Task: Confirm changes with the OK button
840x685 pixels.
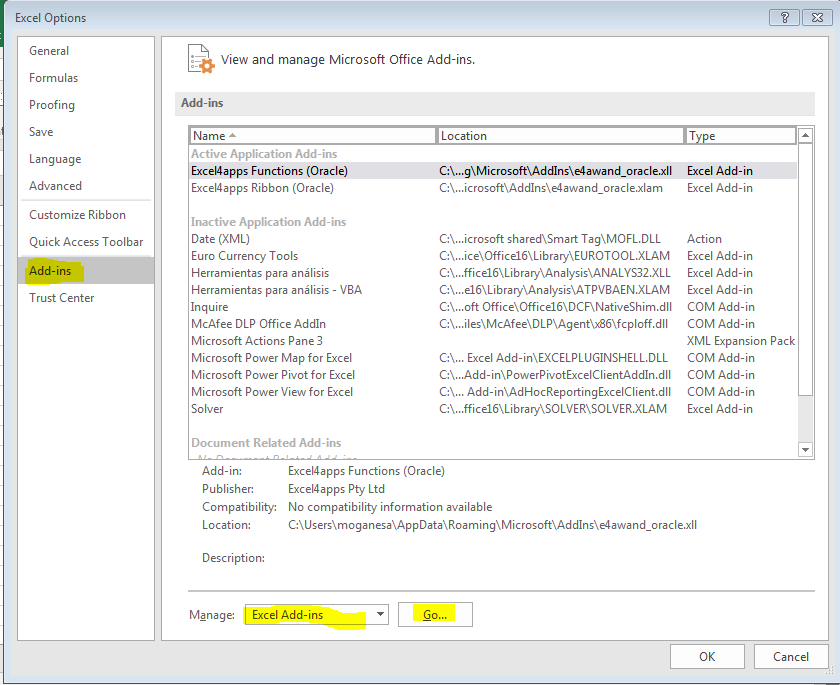Action: pos(707,656)
